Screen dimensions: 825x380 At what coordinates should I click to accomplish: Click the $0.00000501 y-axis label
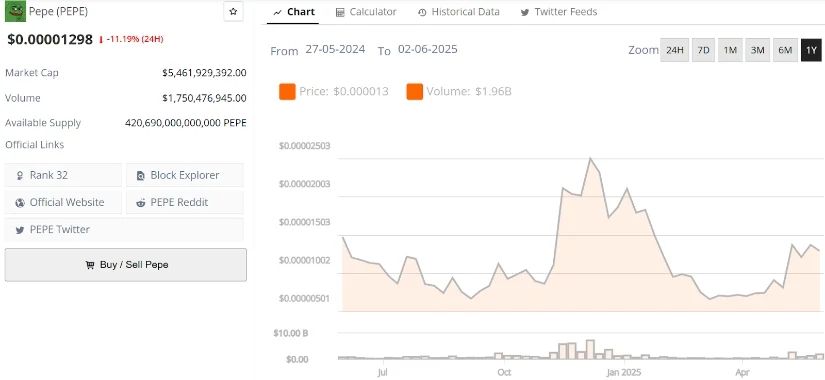[305, 298]
